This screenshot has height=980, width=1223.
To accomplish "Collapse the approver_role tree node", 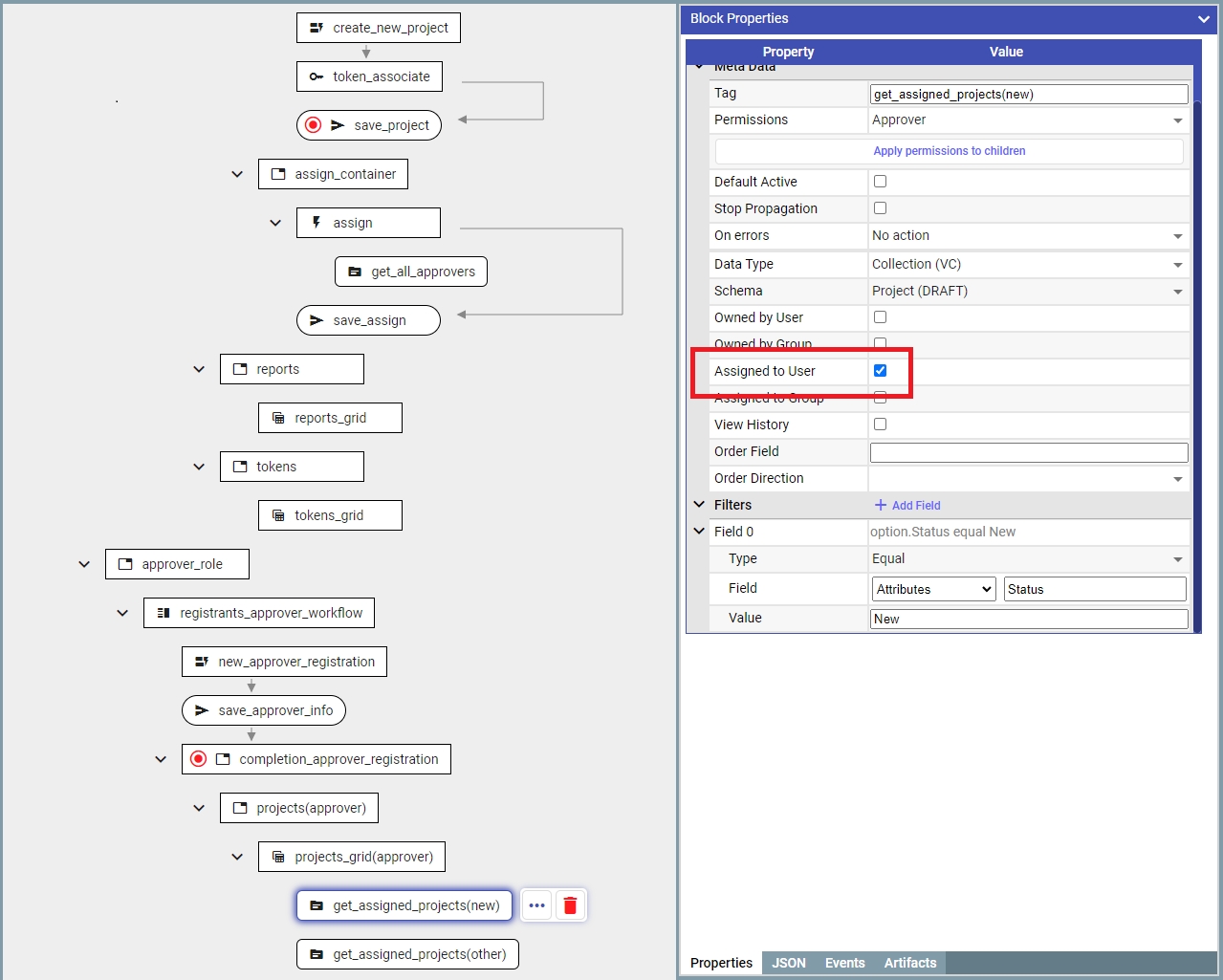I will (x=84, y=564).
